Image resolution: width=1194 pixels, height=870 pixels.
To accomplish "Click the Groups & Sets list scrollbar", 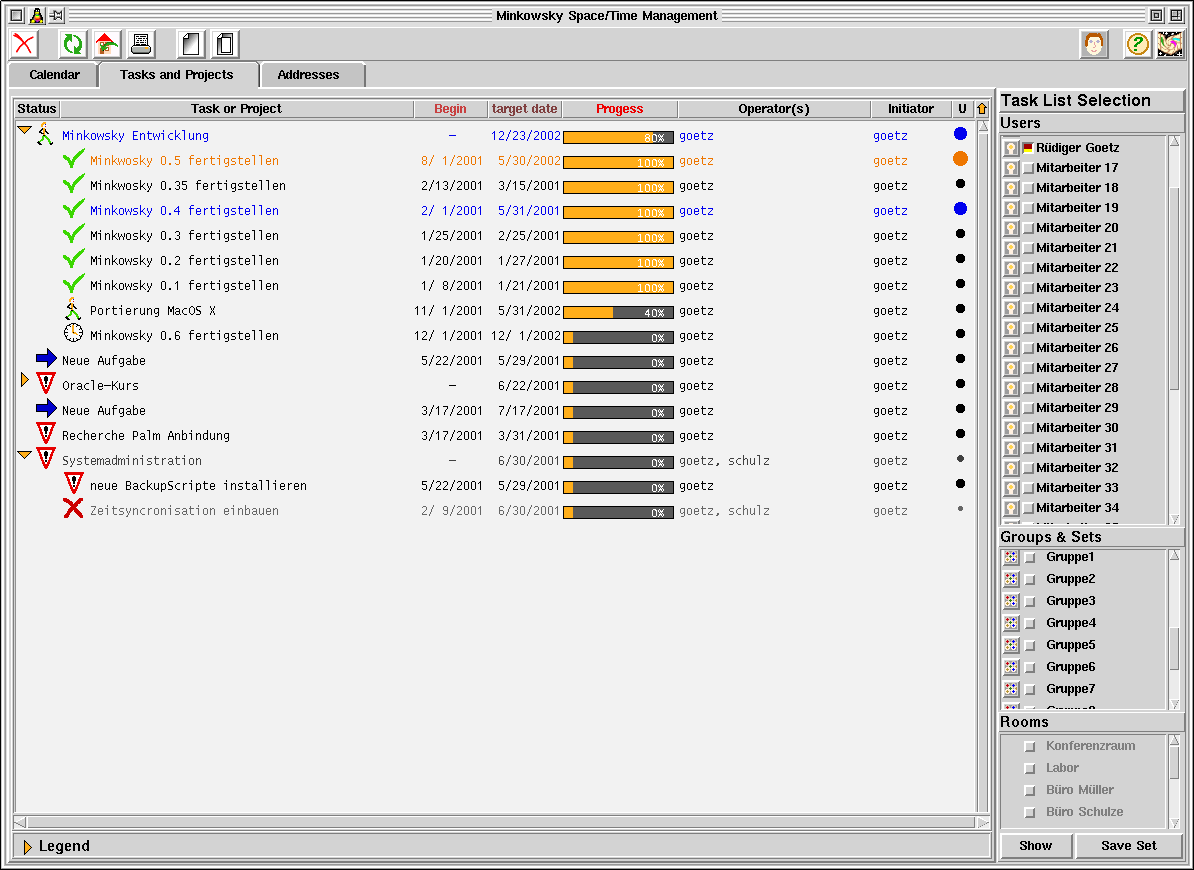I will point(1174,629).
